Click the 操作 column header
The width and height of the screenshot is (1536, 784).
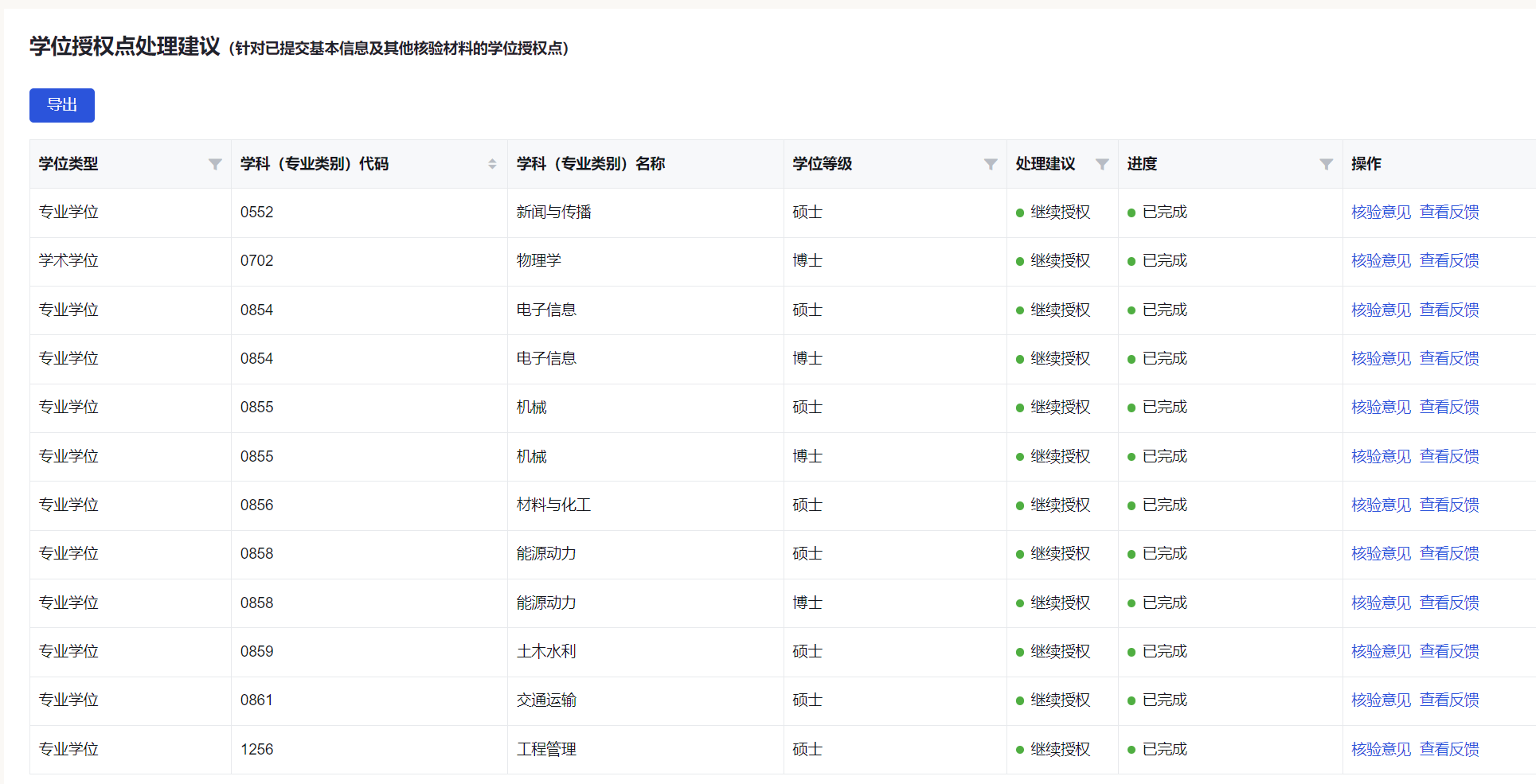tap(1366, 164)
